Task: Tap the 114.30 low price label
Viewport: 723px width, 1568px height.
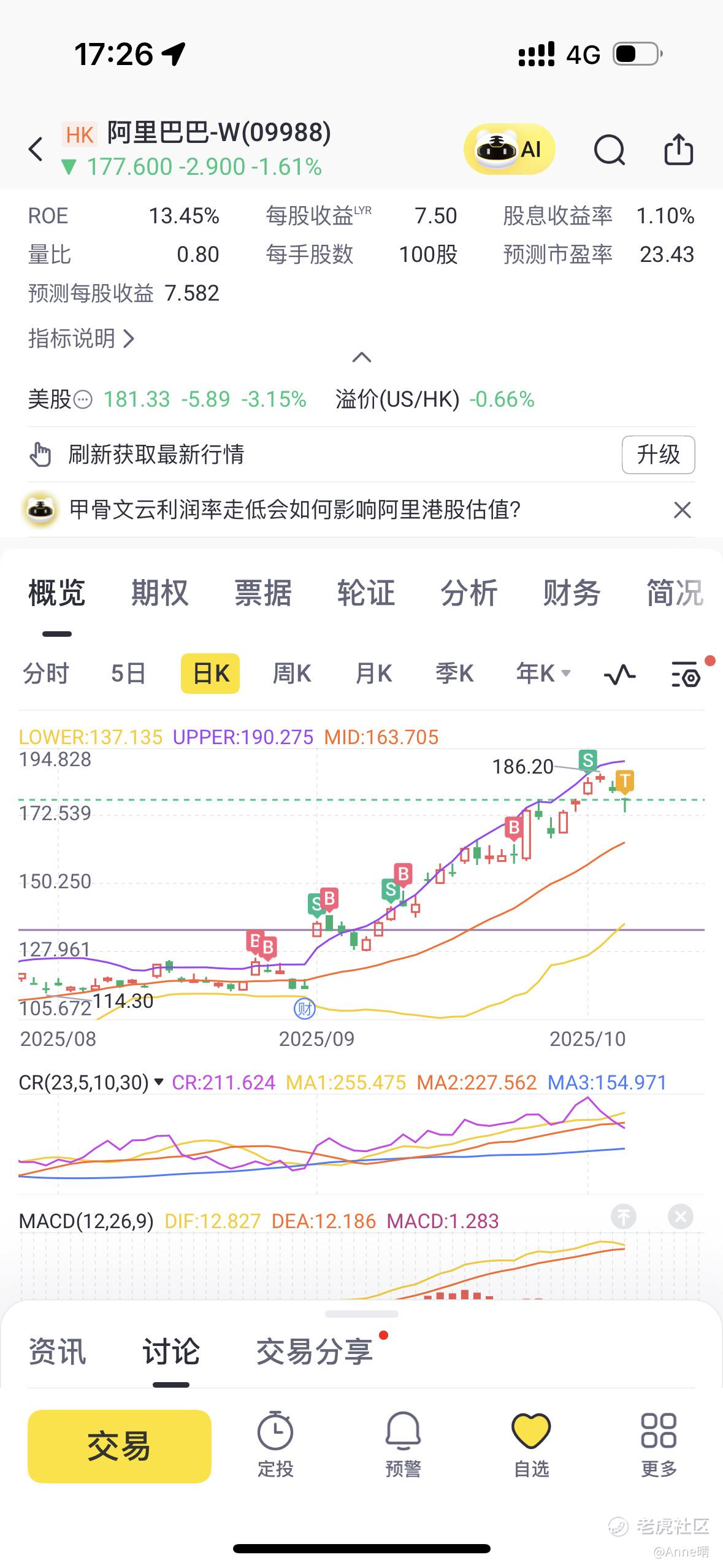Action: pos(123,1001)
